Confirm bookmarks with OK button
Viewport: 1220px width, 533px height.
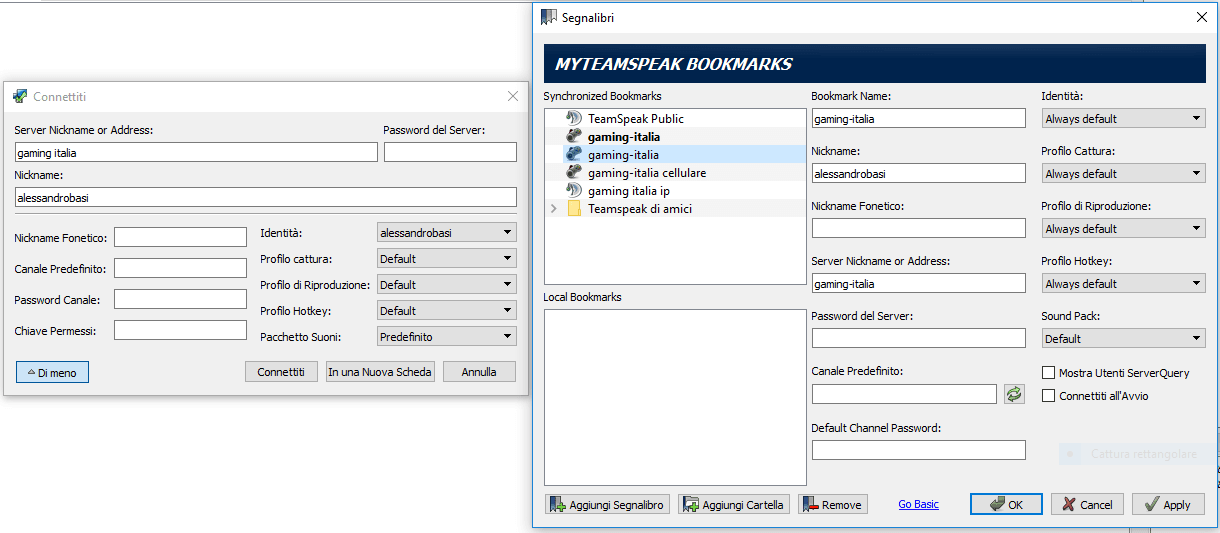[1006, 504]
